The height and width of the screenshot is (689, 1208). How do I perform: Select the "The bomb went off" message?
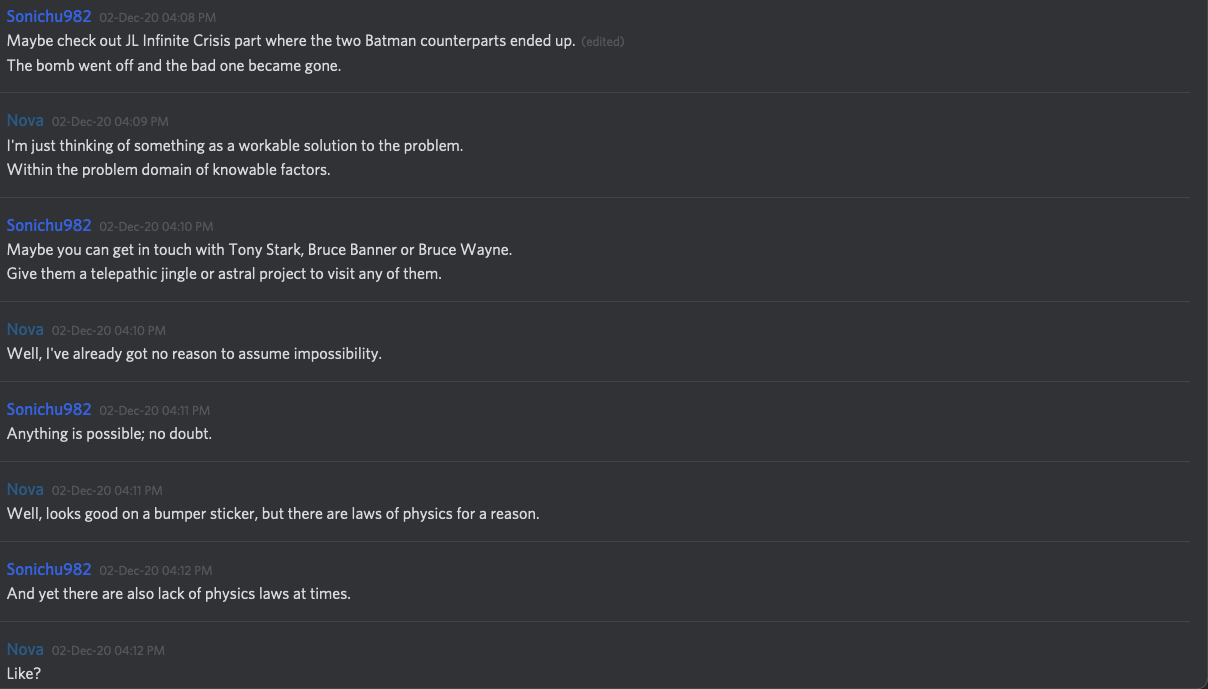[174, 66]
